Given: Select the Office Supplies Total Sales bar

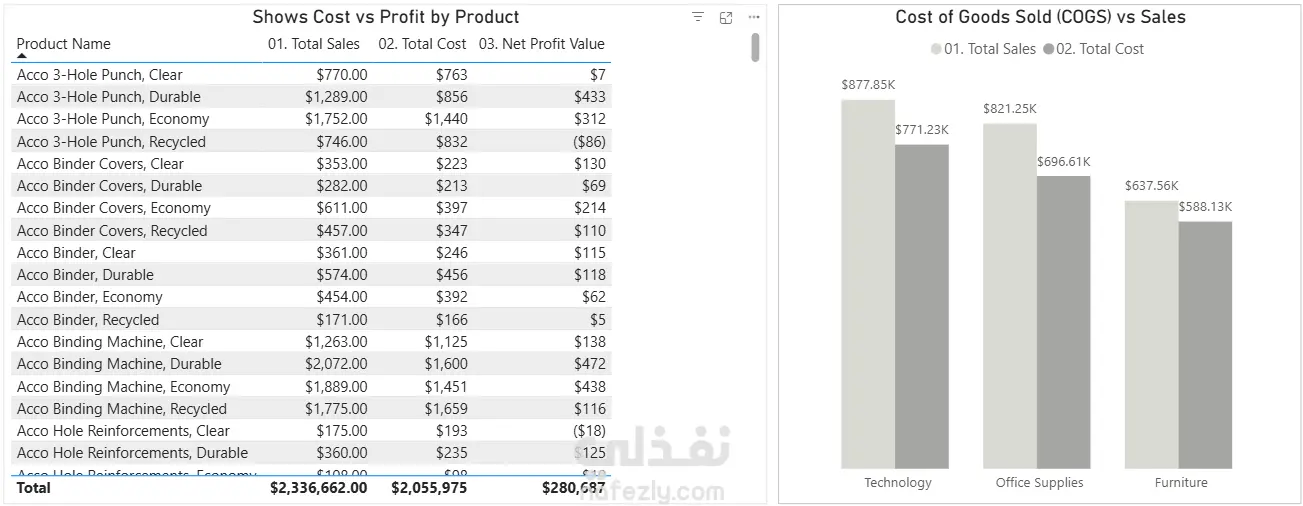Looking at the screenshot, I should coord(1009,296).
